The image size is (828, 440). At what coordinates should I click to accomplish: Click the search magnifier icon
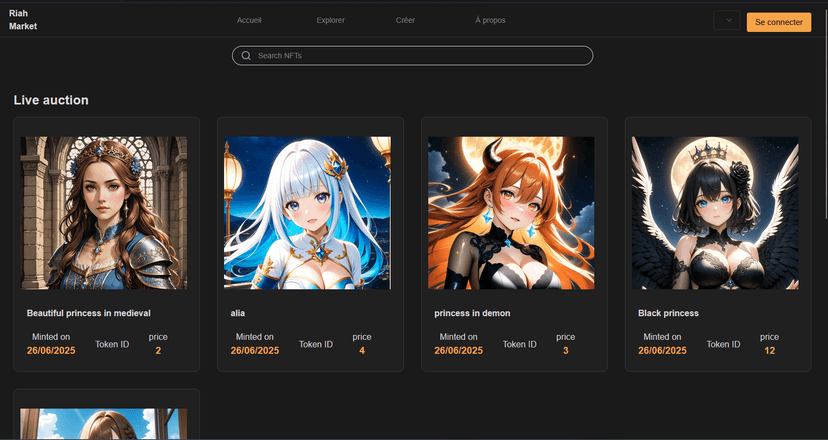246,56
